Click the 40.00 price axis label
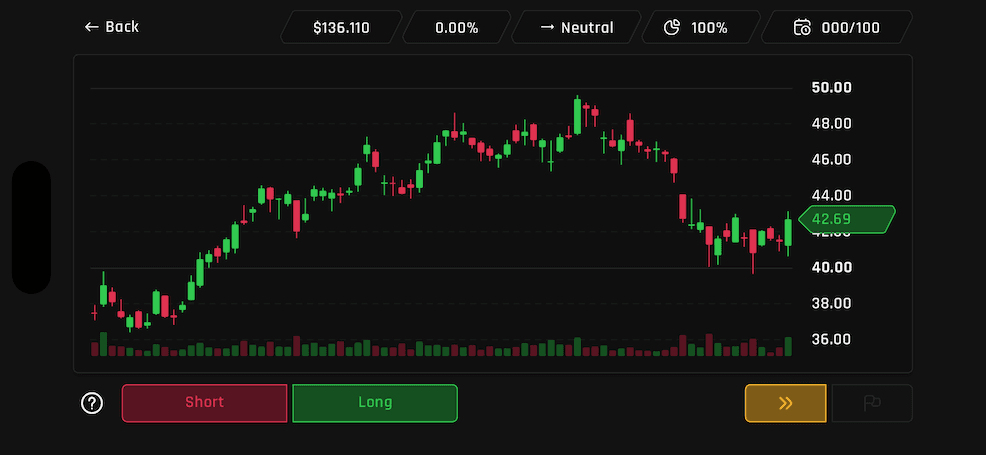 (x=831, y=267)
